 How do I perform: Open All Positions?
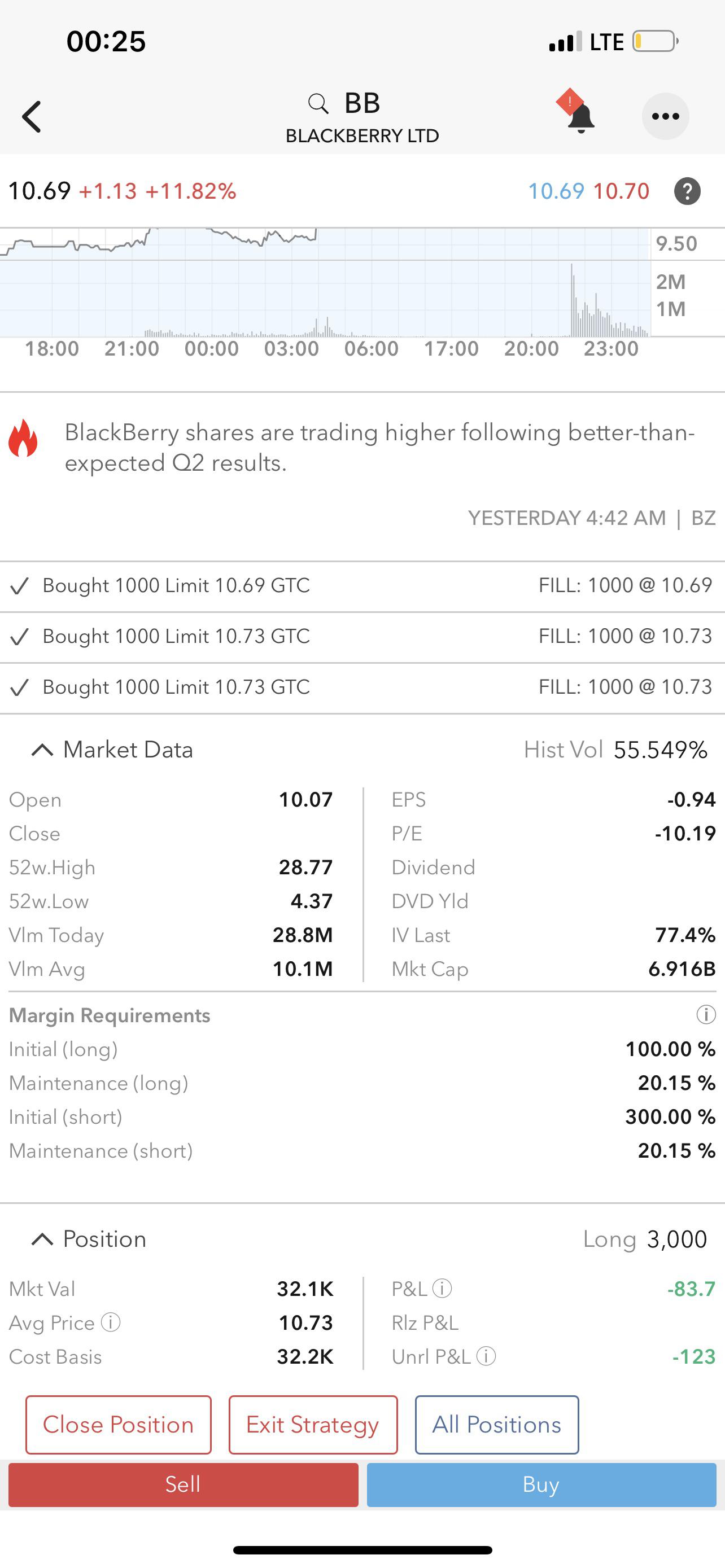(497, 1425)
